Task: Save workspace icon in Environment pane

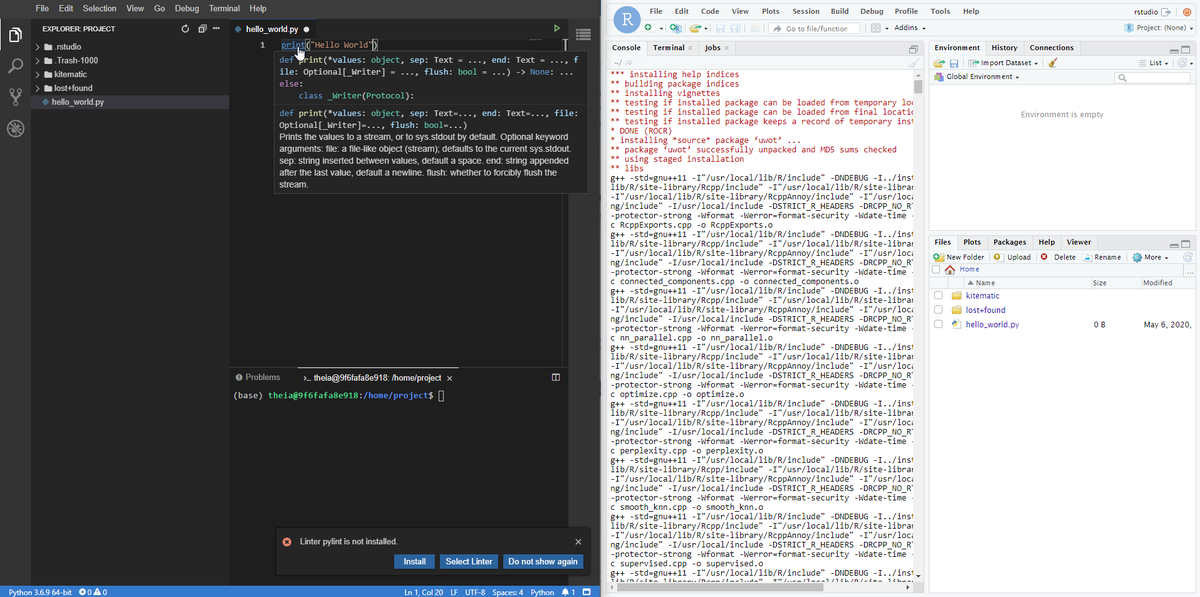Action: [953, 63]
